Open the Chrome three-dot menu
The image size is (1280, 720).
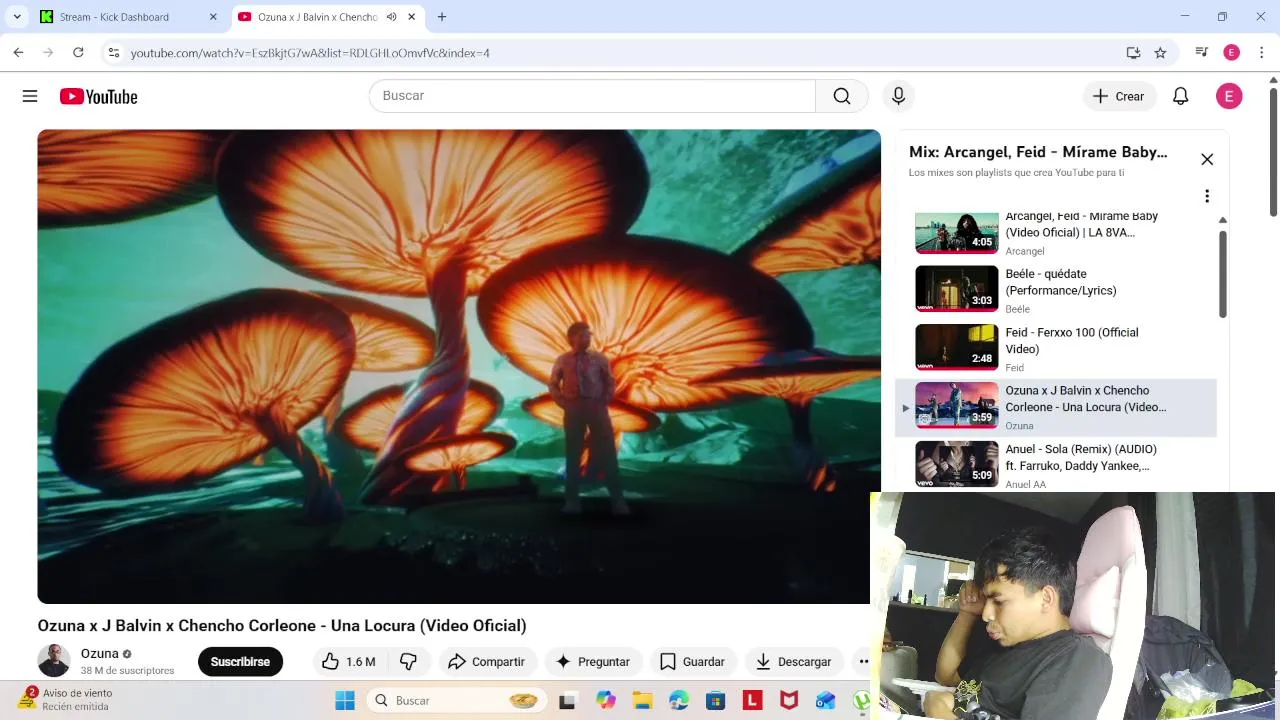[1262, 53]
